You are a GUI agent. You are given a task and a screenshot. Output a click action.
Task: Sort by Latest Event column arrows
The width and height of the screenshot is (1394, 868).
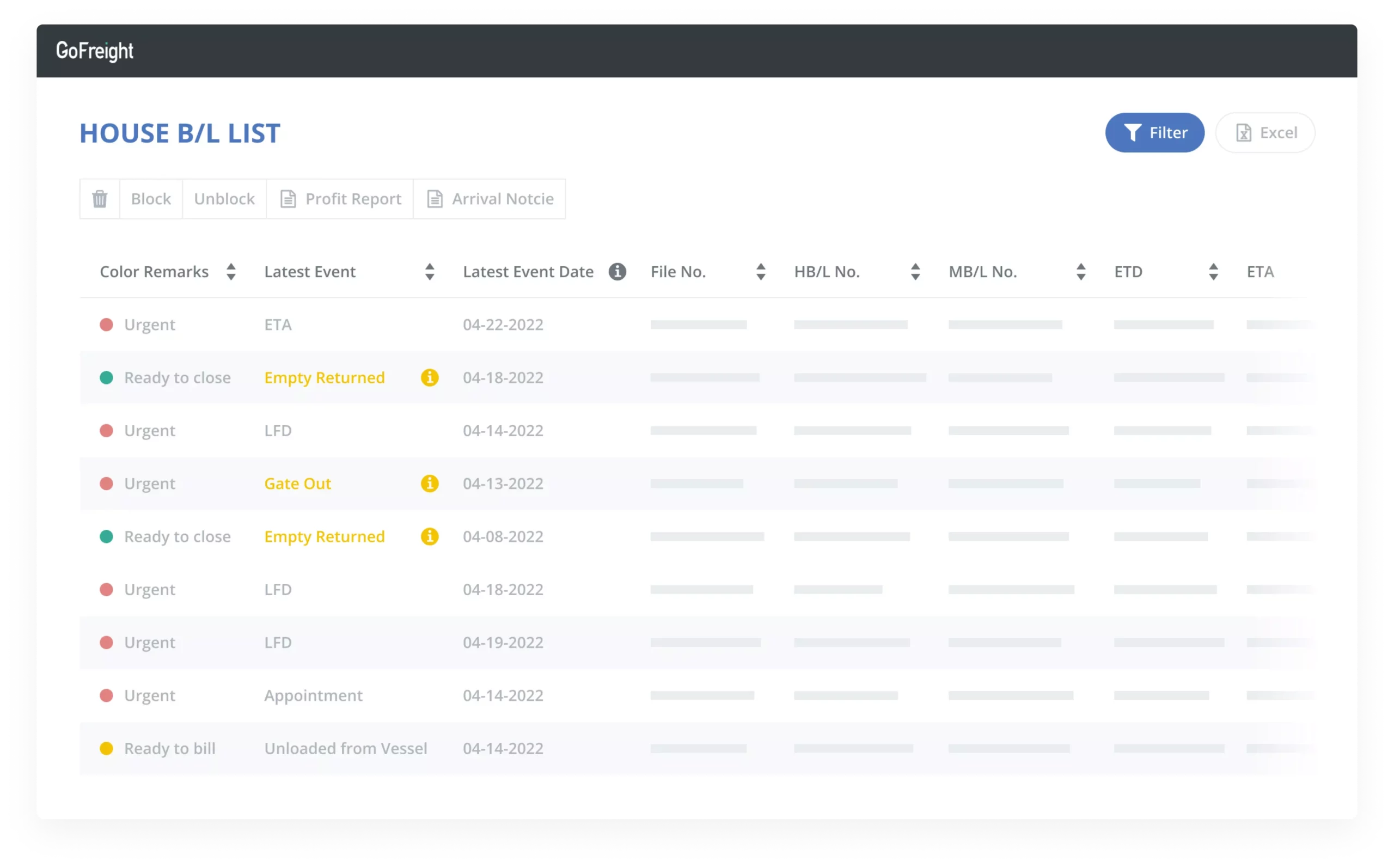[x=429, y=272]
